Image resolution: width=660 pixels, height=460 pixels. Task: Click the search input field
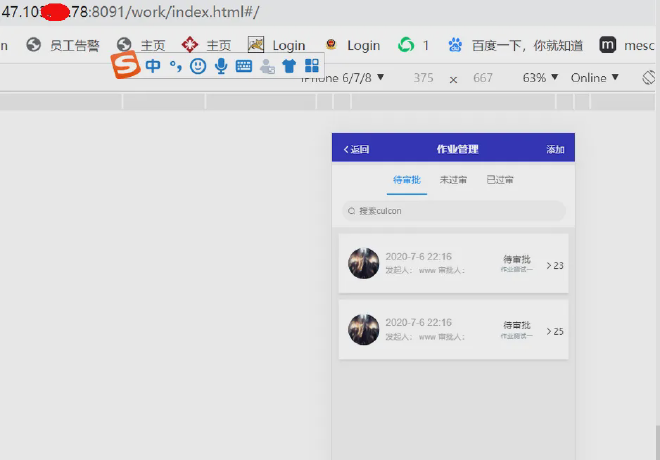453,211
